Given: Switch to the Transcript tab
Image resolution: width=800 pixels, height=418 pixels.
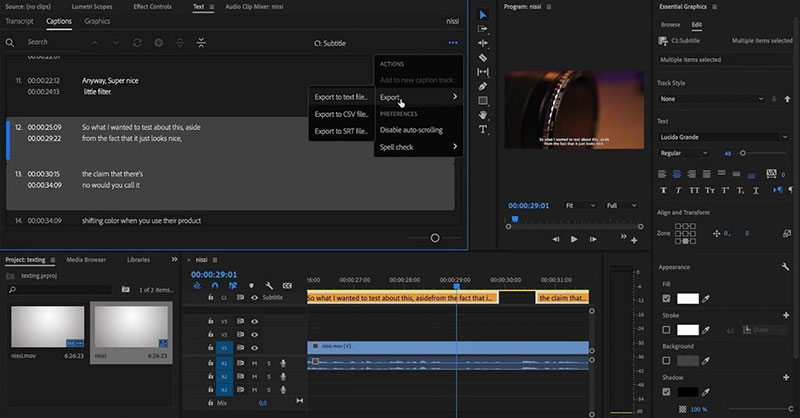Looking at the screenshot, I should pos(19,21).
